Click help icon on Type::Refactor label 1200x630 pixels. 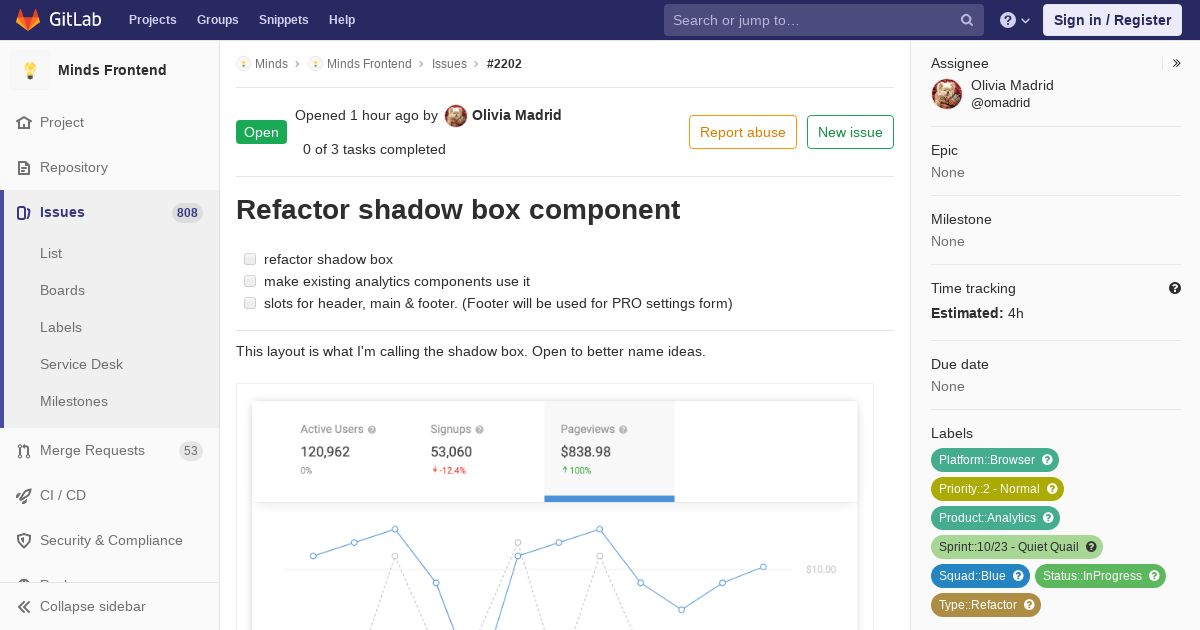pos(1030,605)
